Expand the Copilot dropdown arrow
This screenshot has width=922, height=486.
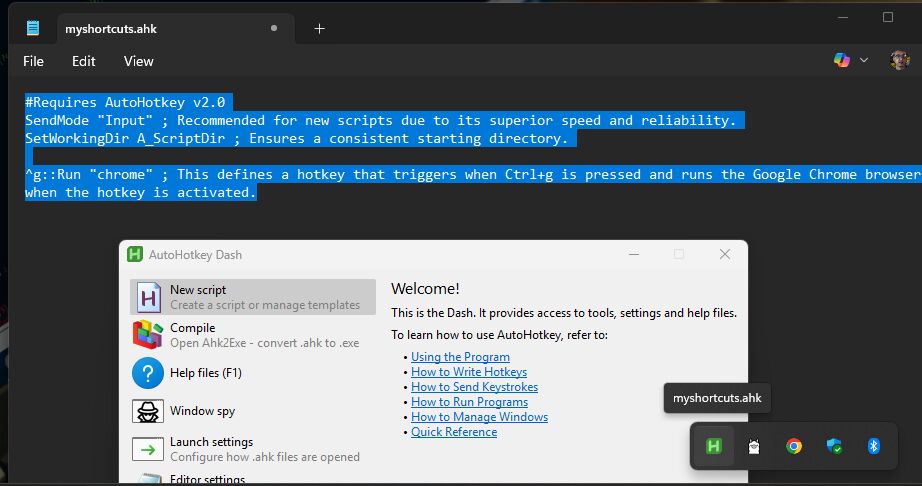(864, 60)
